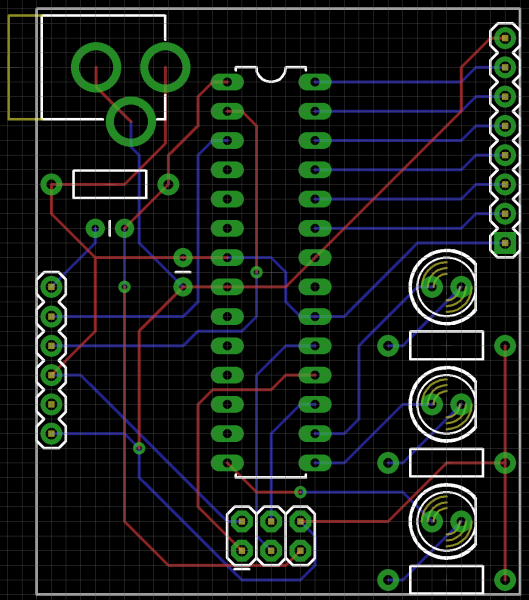Viewport: 529px width, 600px height.
Task: Click the top-right pad of the DIP chip
Action: pyautogui.click(x=315, y=82)
